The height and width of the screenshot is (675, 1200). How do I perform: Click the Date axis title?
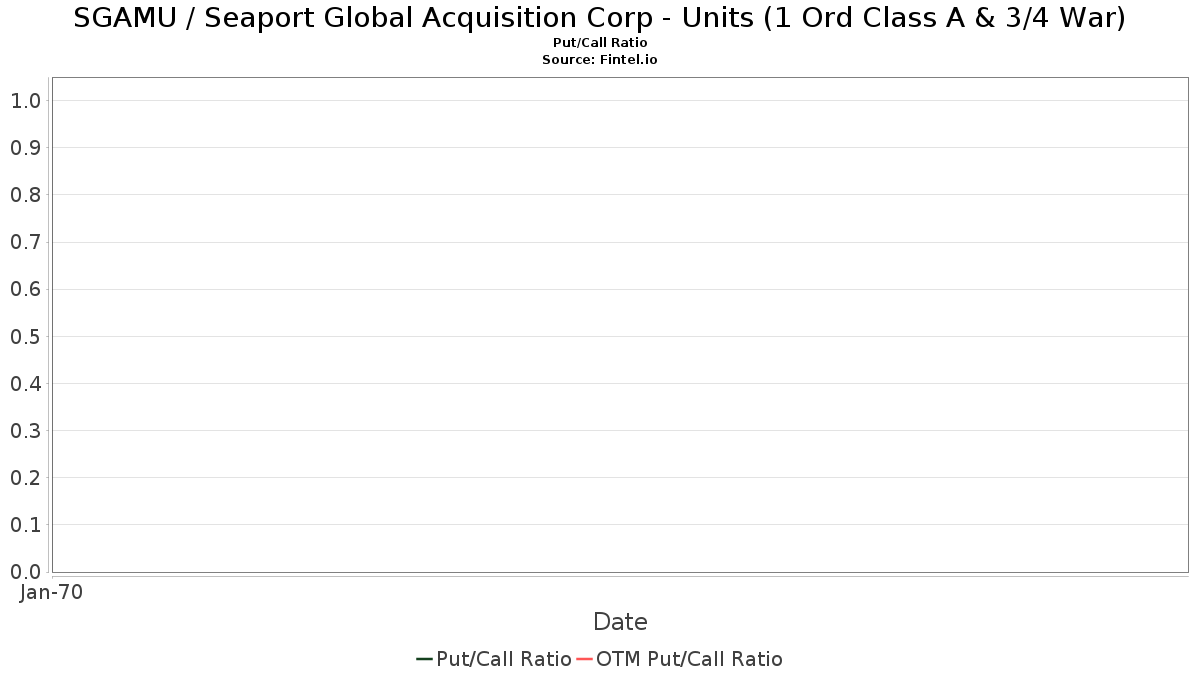620,622
